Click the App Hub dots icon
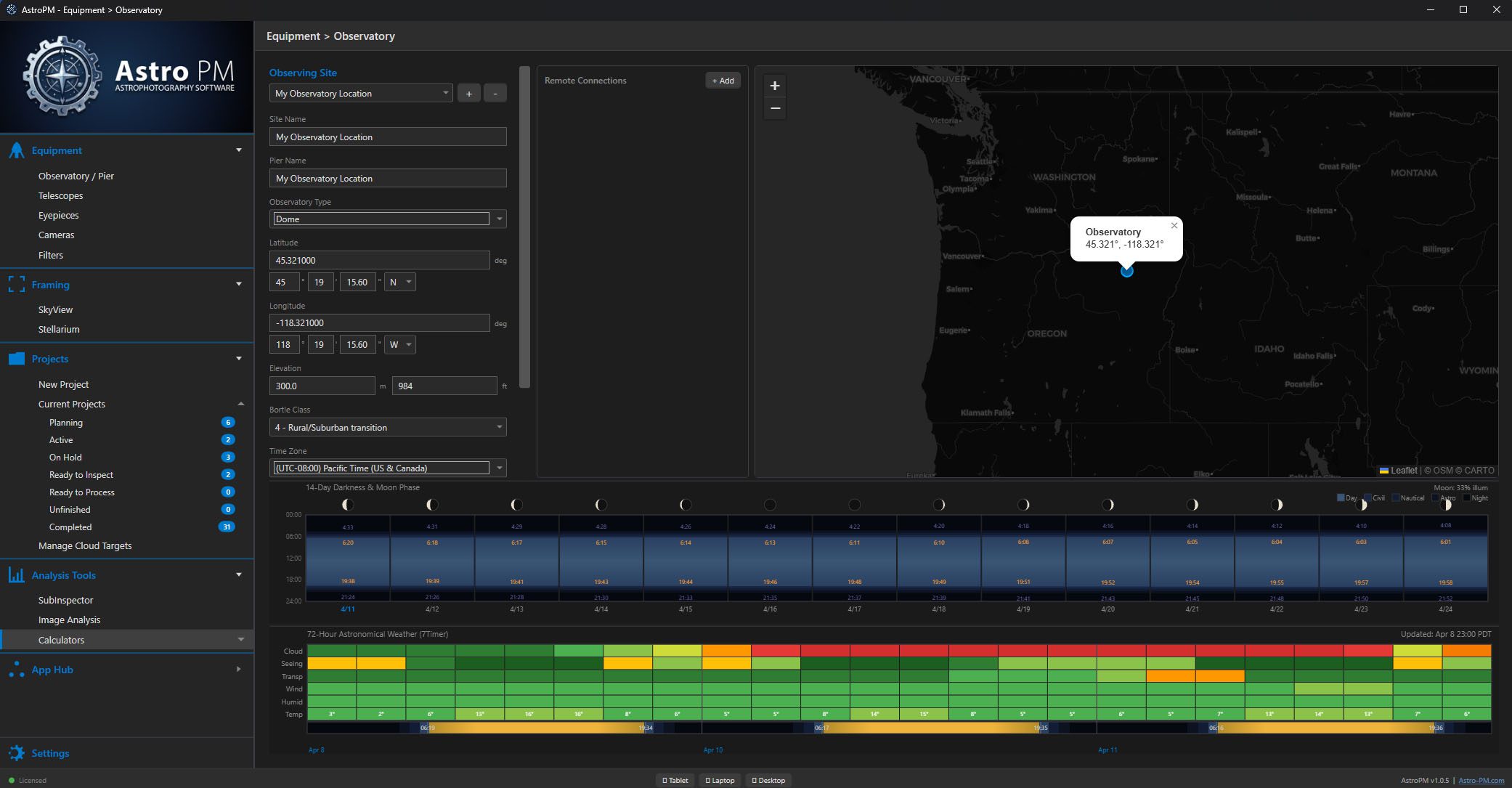 (x=16, y=670)
